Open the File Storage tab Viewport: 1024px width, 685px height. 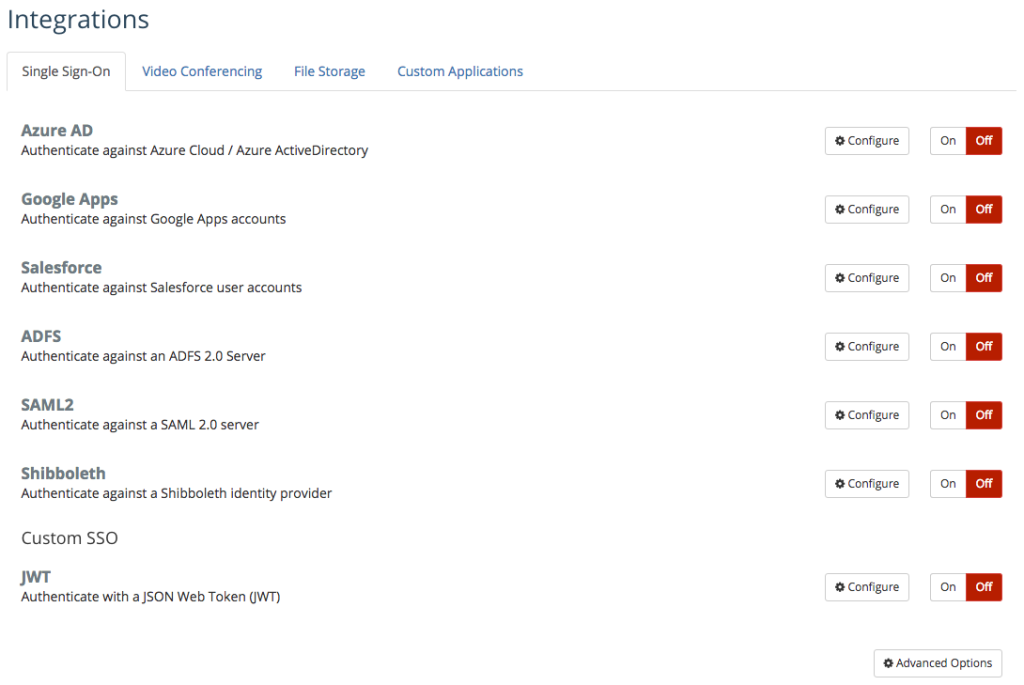tap(329, 71)
